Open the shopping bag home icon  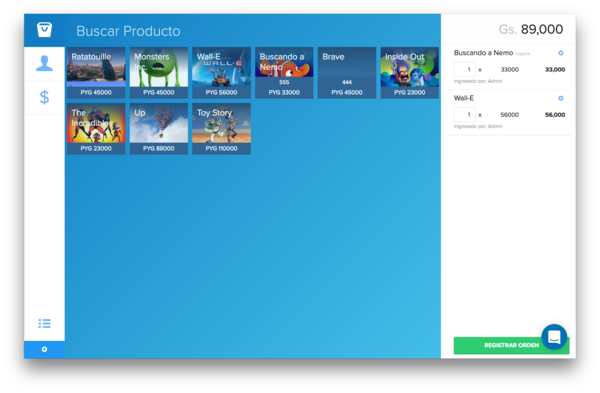[x=44, y=30]
